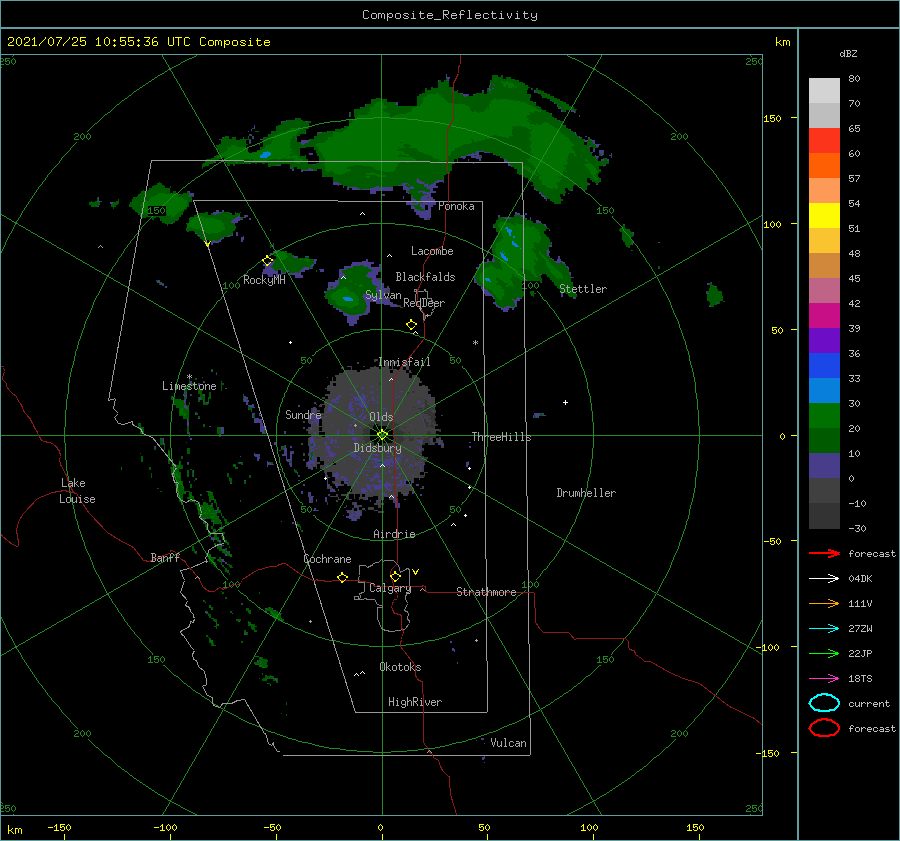900x841 pixels.
Task: Click the ThreeHills label
Action: pos(501,437)
